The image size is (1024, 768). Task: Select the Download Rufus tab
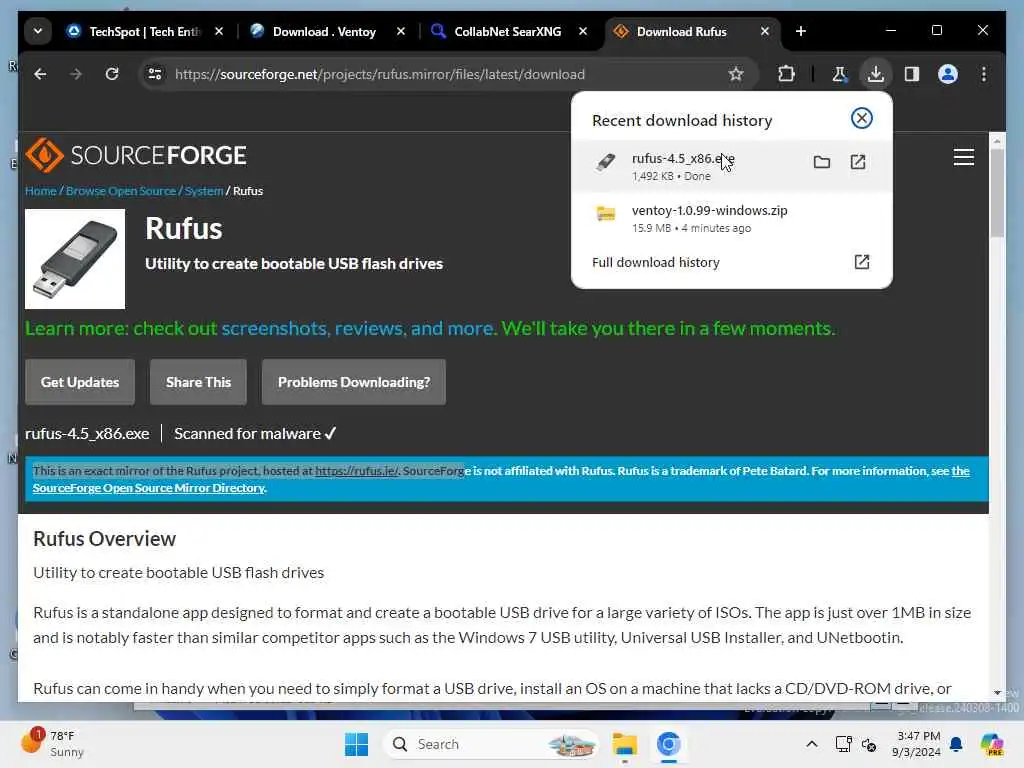681,31
